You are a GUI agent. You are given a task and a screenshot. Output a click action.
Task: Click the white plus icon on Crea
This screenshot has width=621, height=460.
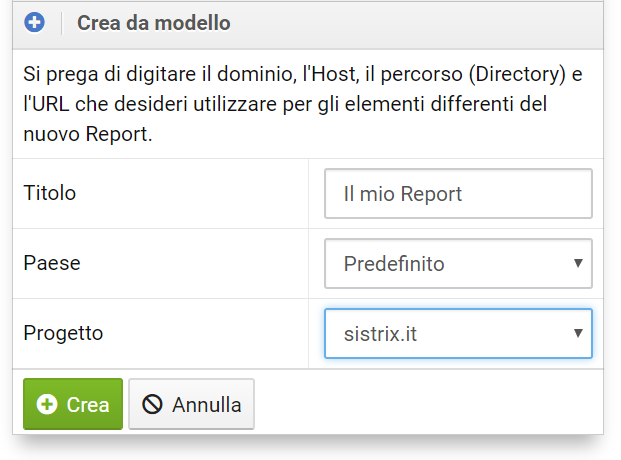pos(46,405)
